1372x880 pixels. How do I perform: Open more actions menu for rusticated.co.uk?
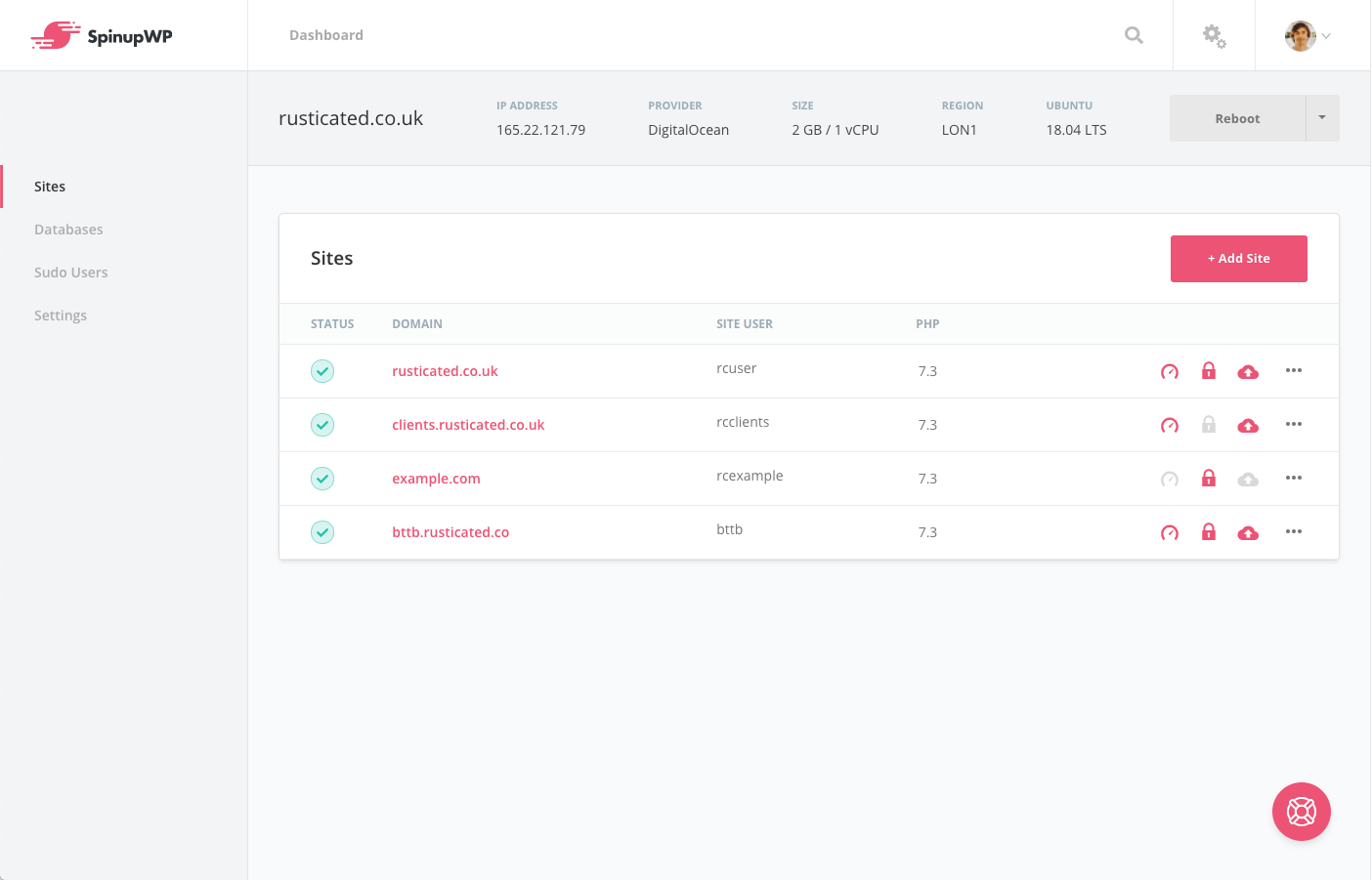click(1294, 370)
